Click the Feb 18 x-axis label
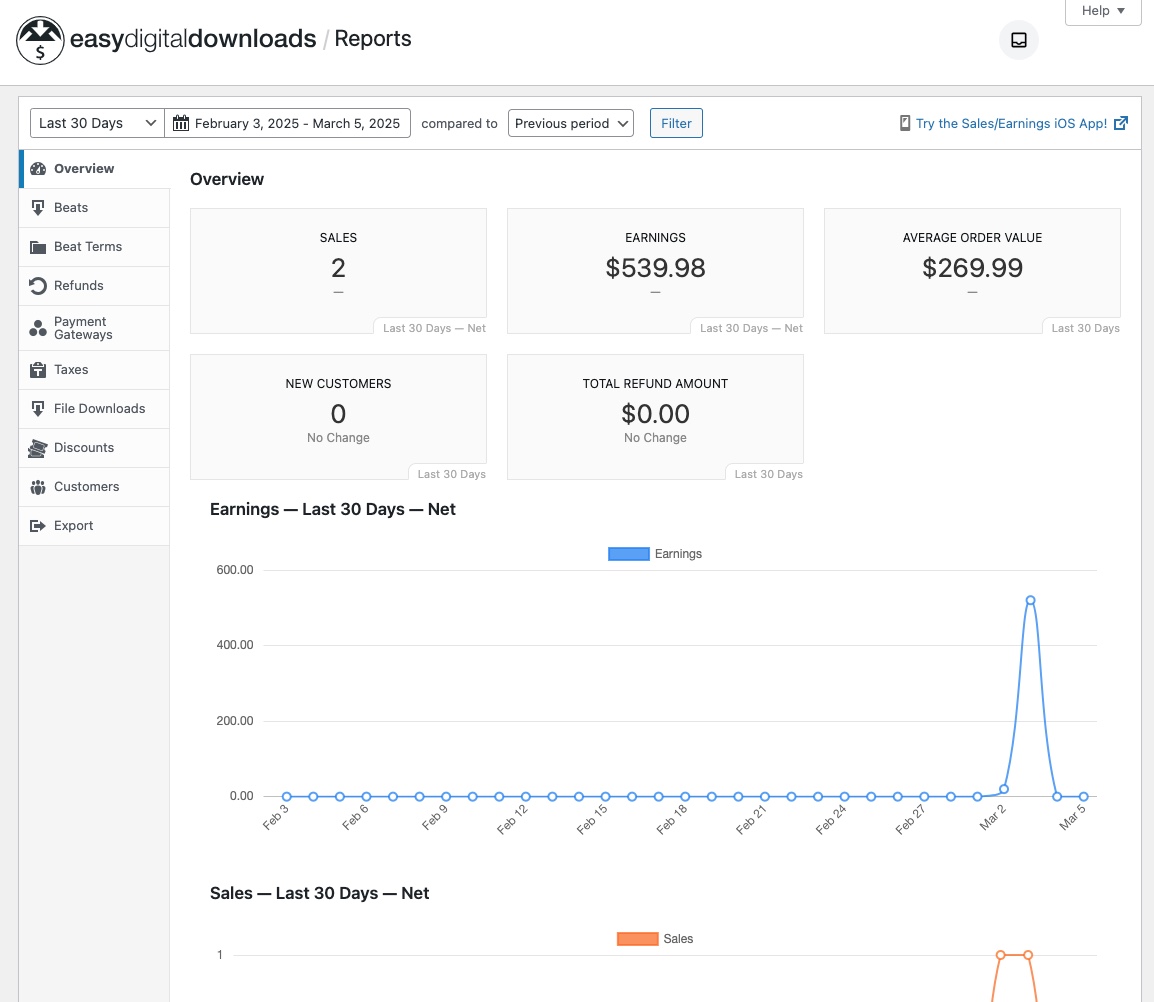 [671, 819]
